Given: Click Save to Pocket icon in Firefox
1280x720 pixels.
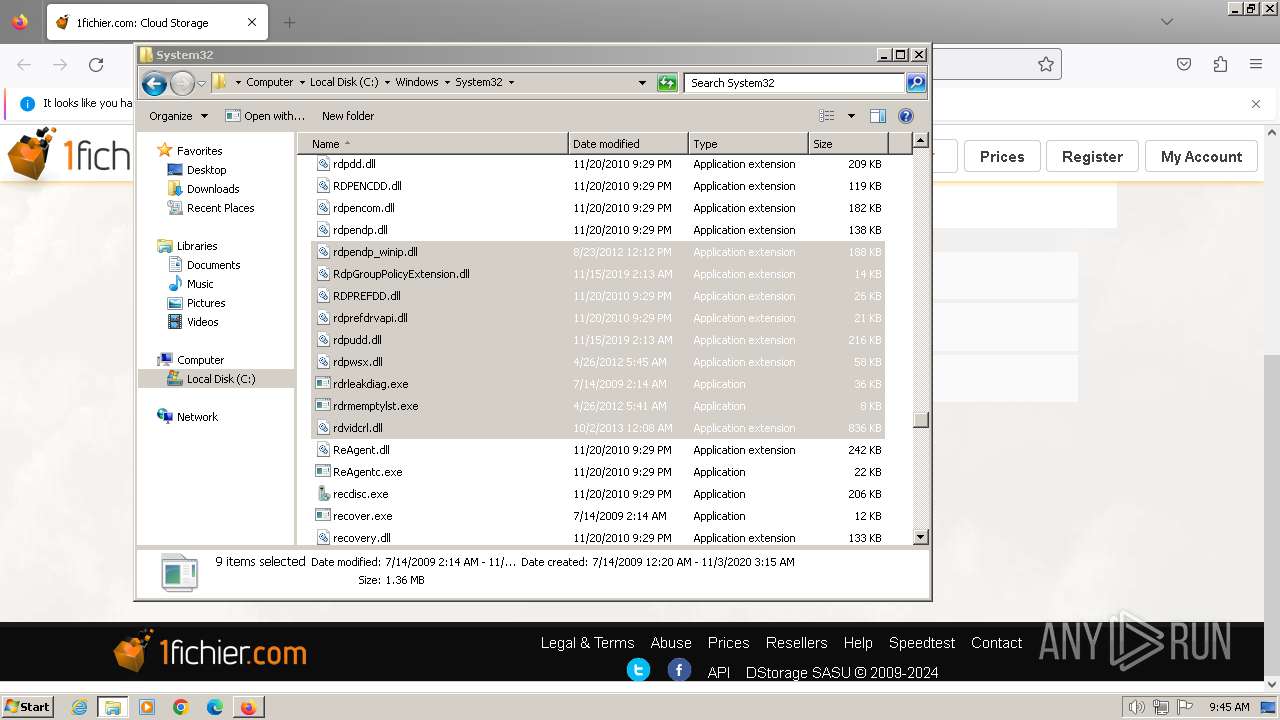Looking at the screenshot, I should [x=1184, y=64].
